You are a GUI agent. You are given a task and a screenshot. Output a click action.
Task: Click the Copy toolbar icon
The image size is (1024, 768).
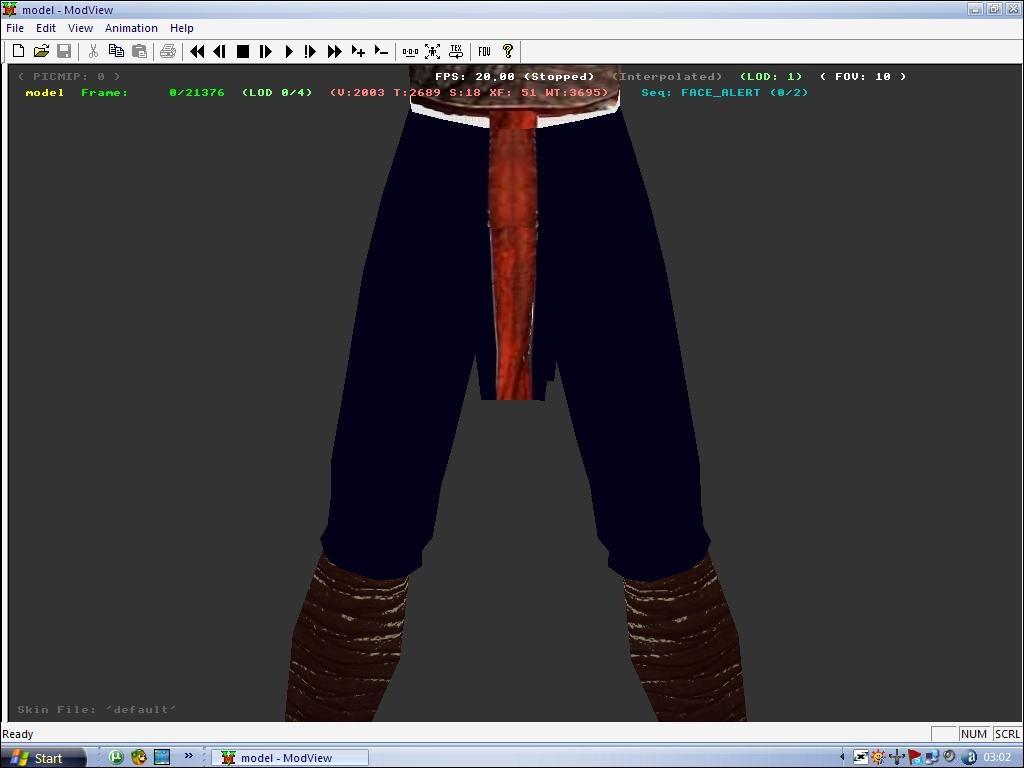[116, 51]
